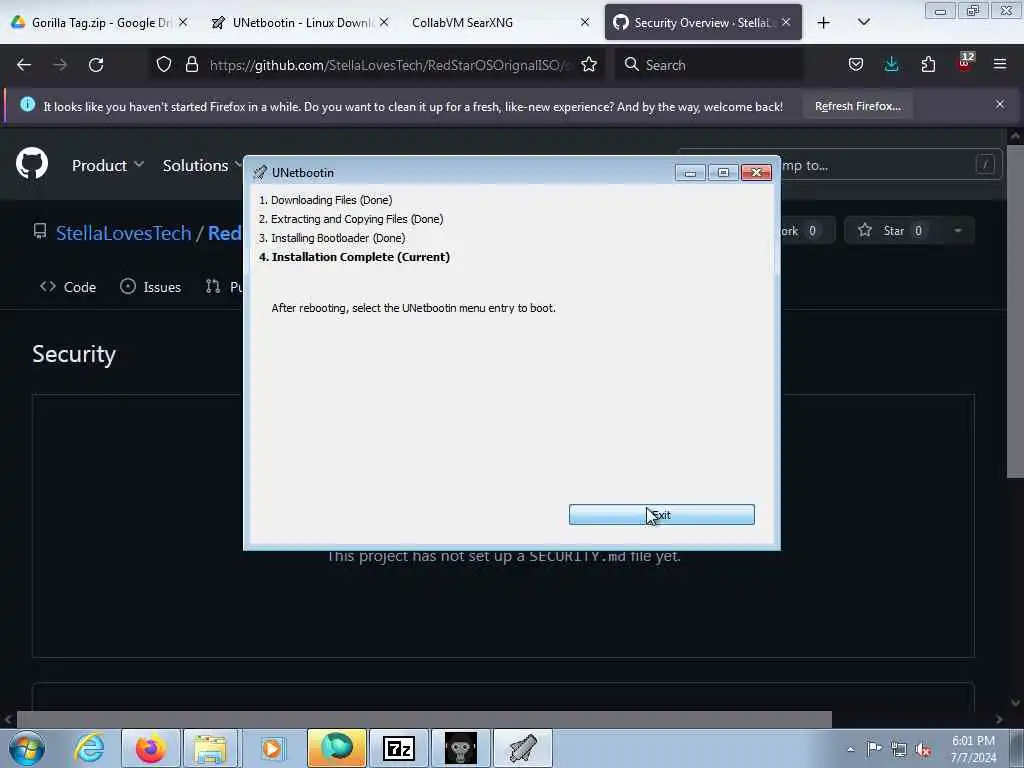Show hidden system tray icons arrow
1024x768 pixels.
(850, 750)
